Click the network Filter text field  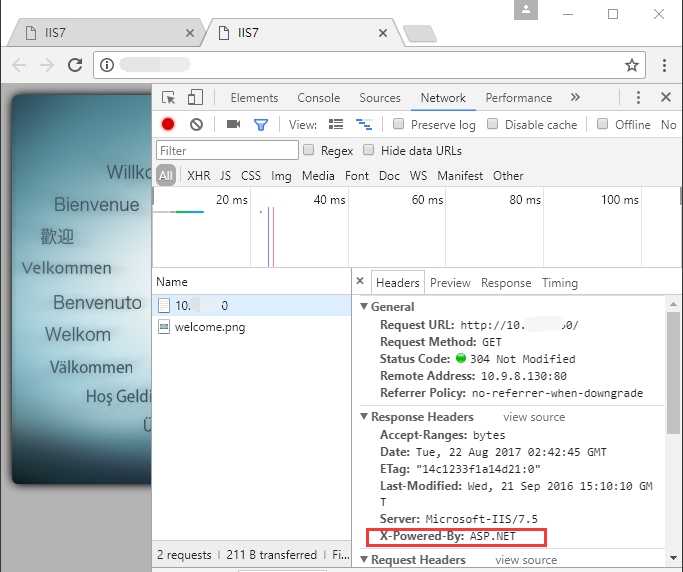[227, 150]
